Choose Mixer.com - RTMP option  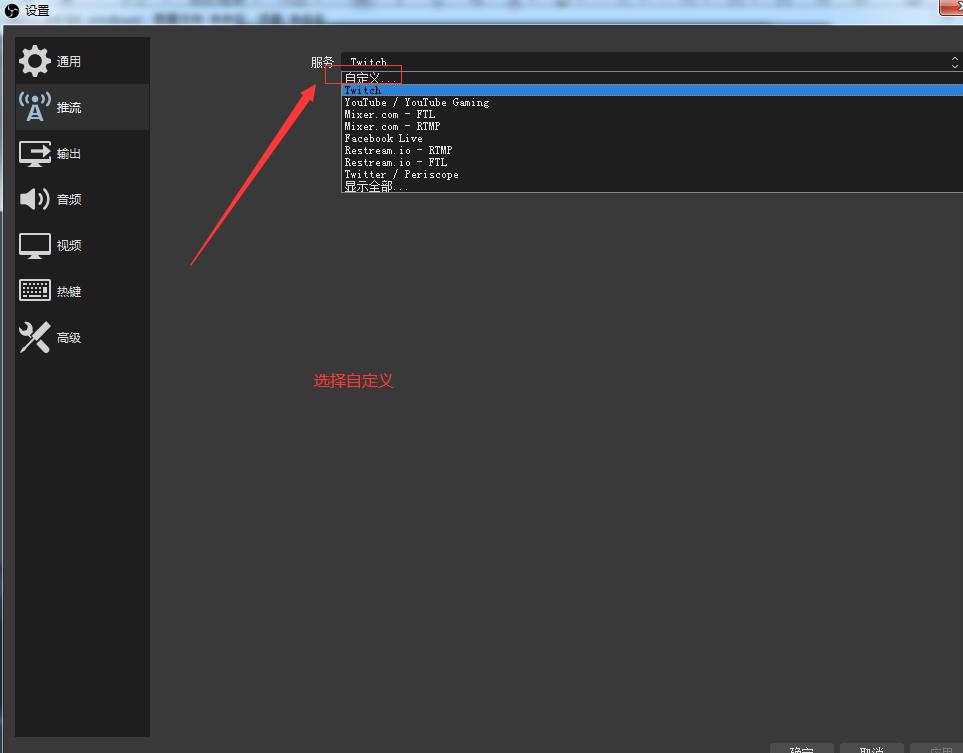coord(392,126)
